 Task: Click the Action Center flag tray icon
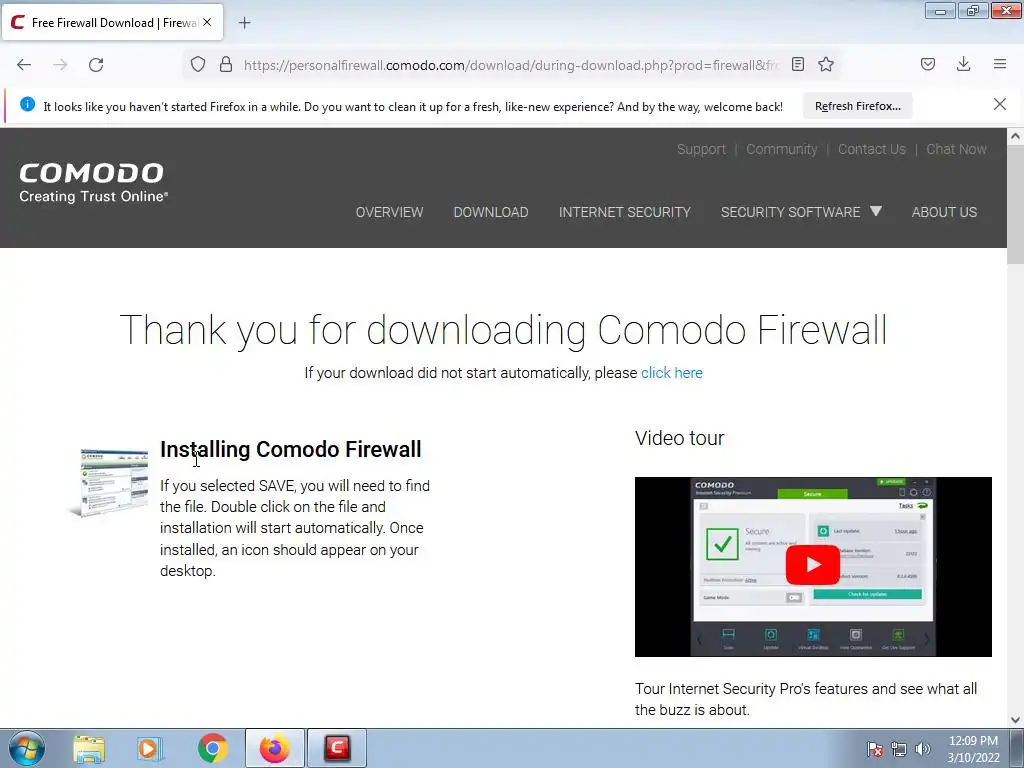pyautogui.click(x=874, y=749)
